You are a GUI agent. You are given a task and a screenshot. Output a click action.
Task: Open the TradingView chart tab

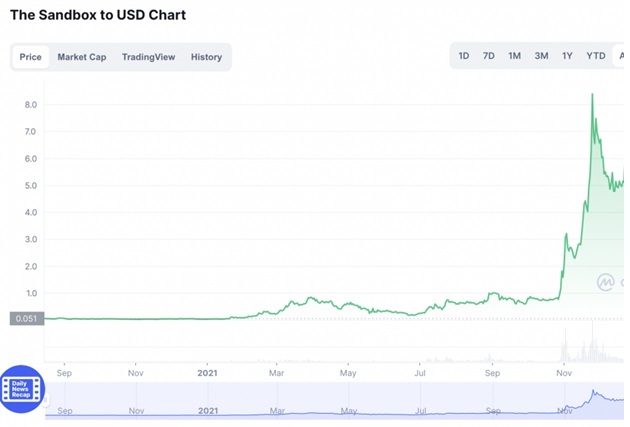[148, 57]
